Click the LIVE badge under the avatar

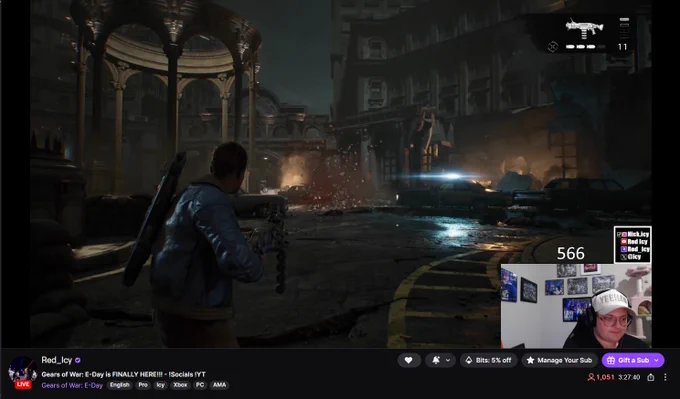pos(23,384)
